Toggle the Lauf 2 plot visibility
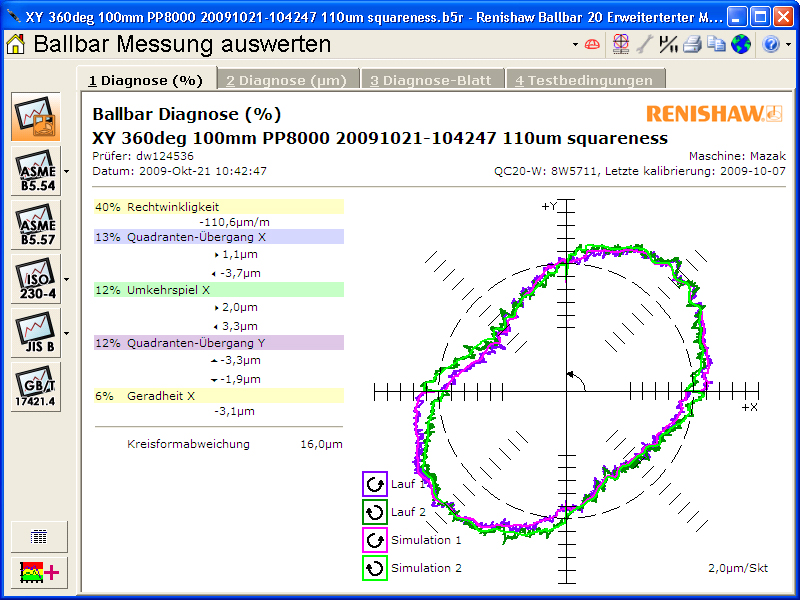 (375, 513)
